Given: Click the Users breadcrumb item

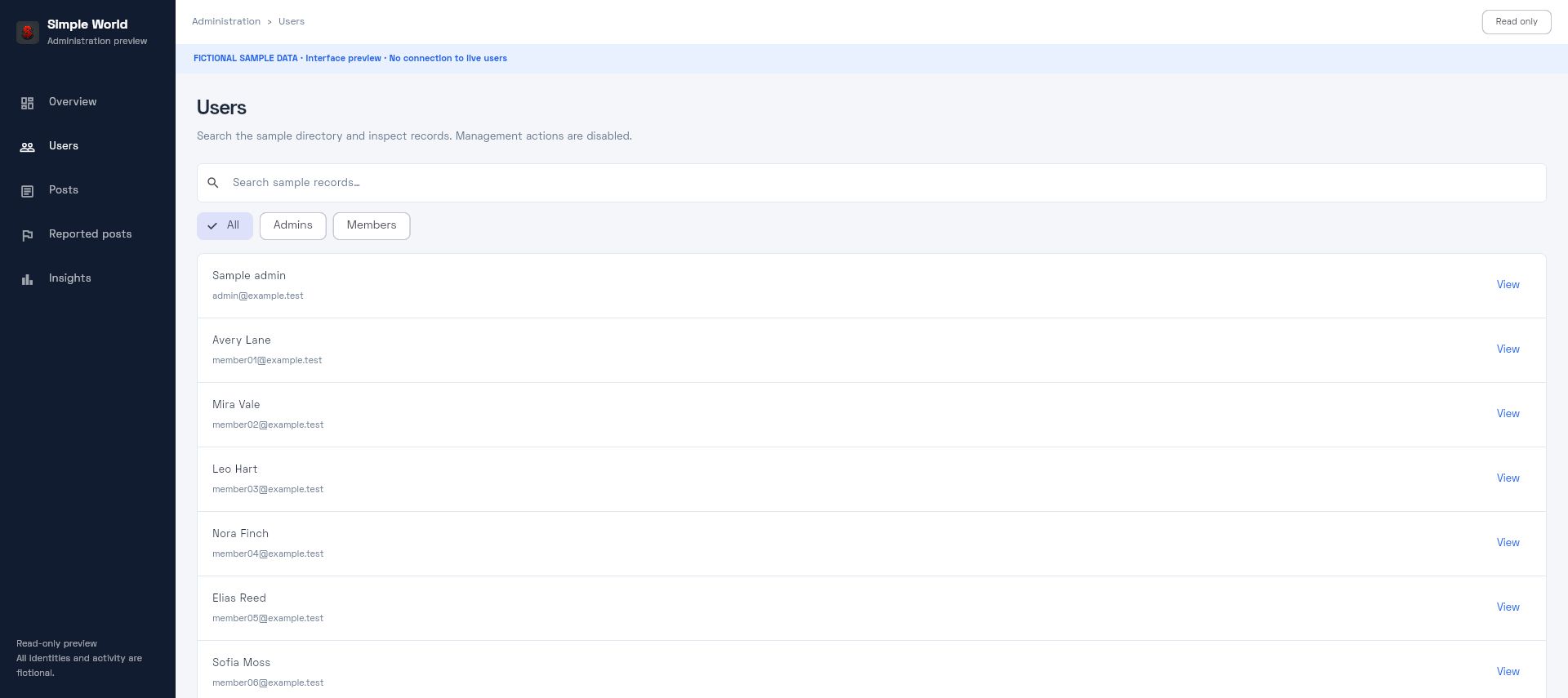Looking at the screenshot, I should (292, 21).
